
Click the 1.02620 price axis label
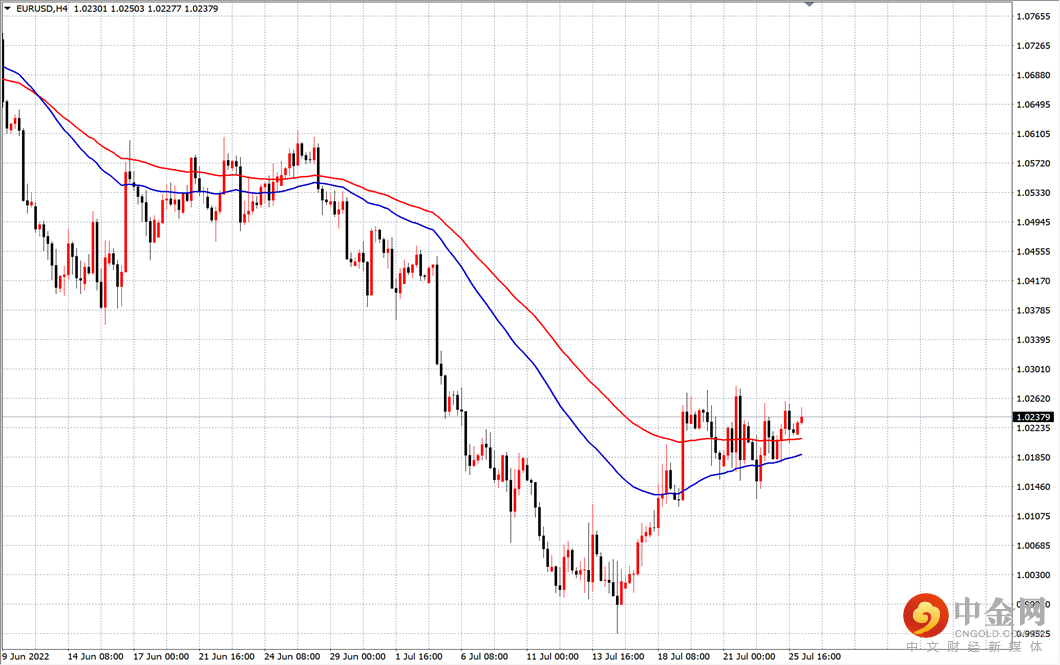tap(1034, 399)
